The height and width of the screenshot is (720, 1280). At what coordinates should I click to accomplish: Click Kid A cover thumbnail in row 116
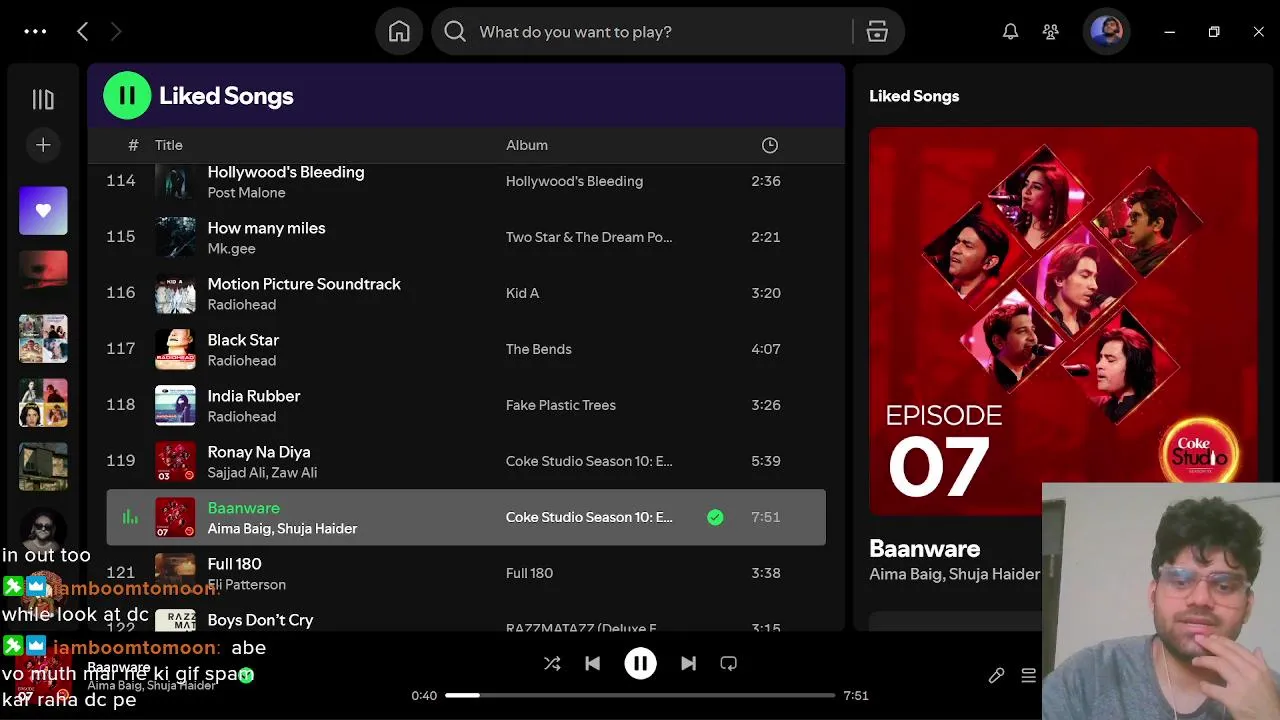[175, 293]
